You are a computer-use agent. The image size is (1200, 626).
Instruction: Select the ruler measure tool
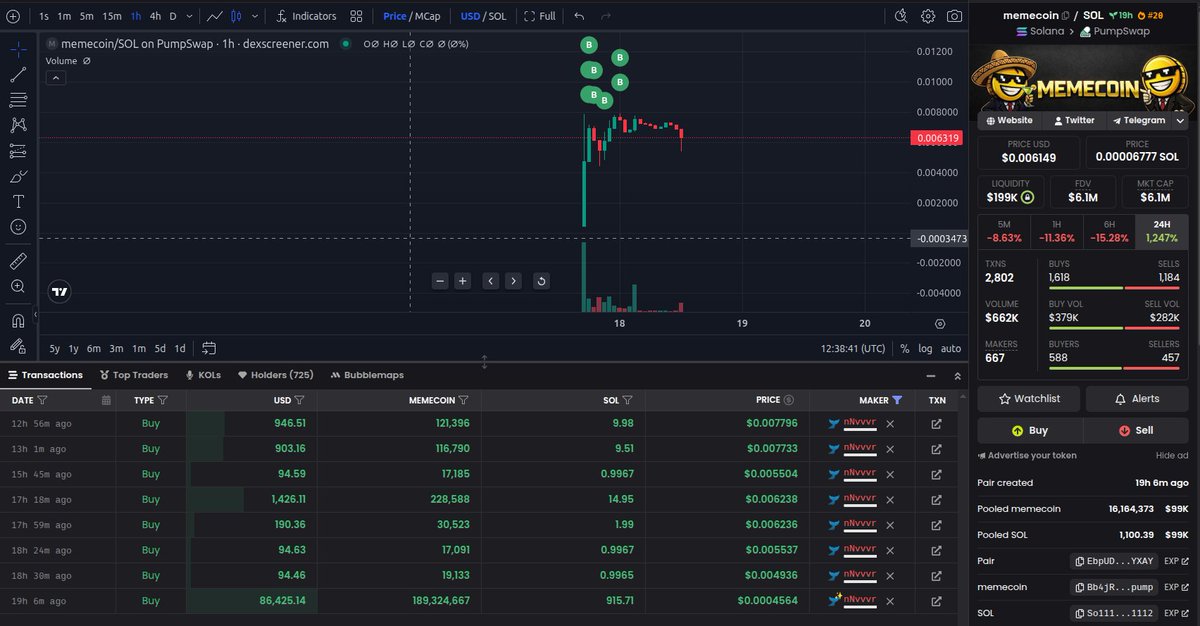click(x=18, y=261)
